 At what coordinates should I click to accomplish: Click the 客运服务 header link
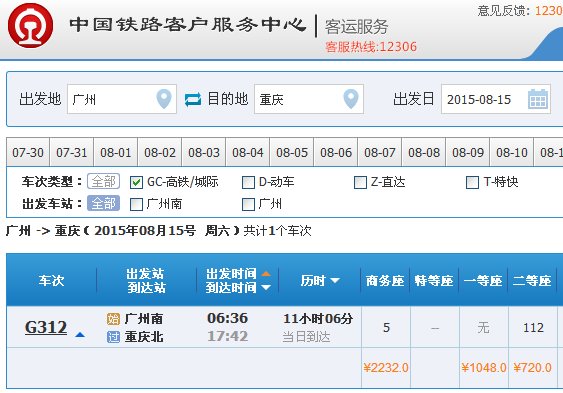point(356,27)
